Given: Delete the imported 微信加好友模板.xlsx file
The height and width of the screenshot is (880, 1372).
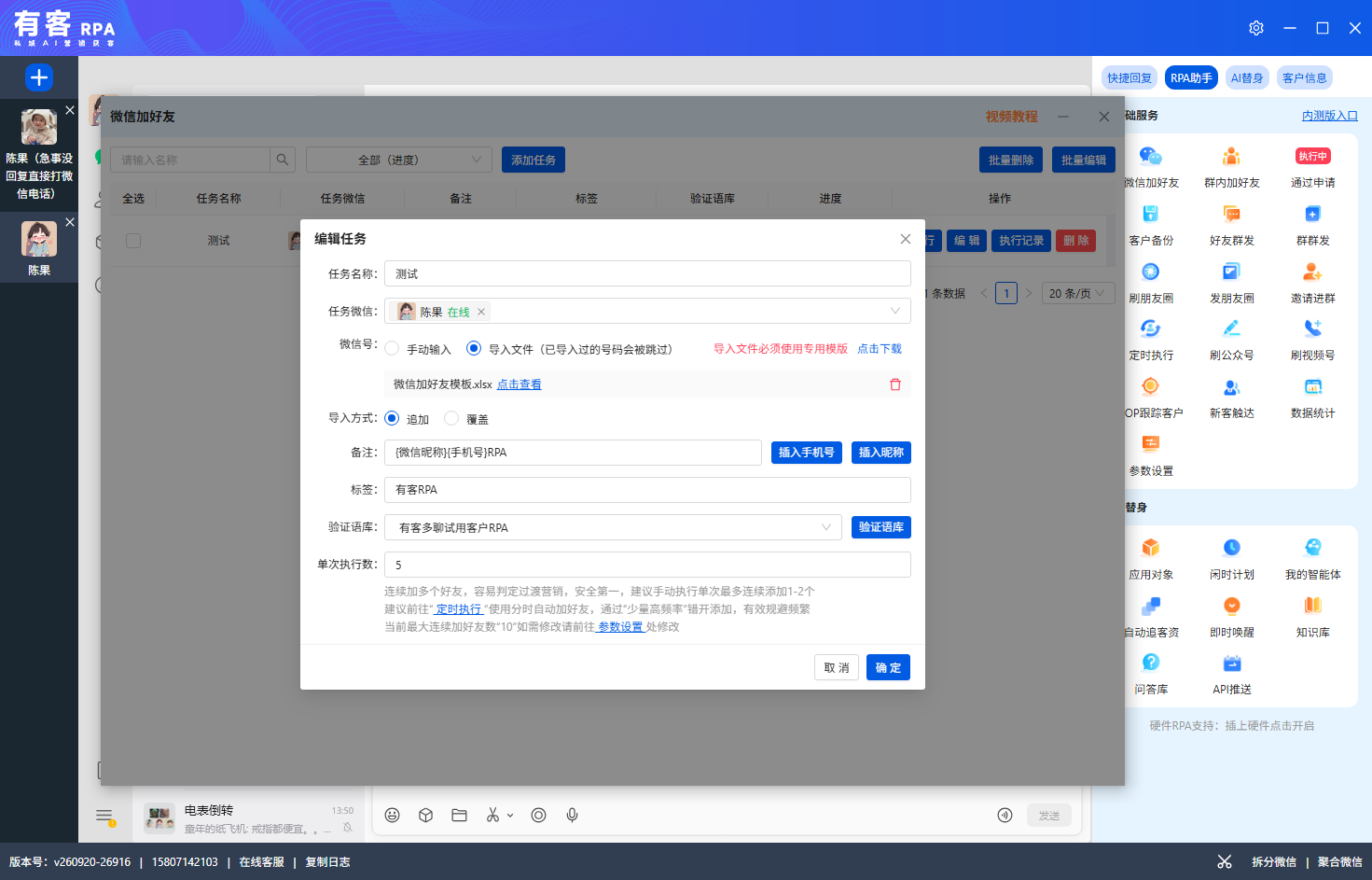Looking at the screenshot, I should (x=895, y=384).
